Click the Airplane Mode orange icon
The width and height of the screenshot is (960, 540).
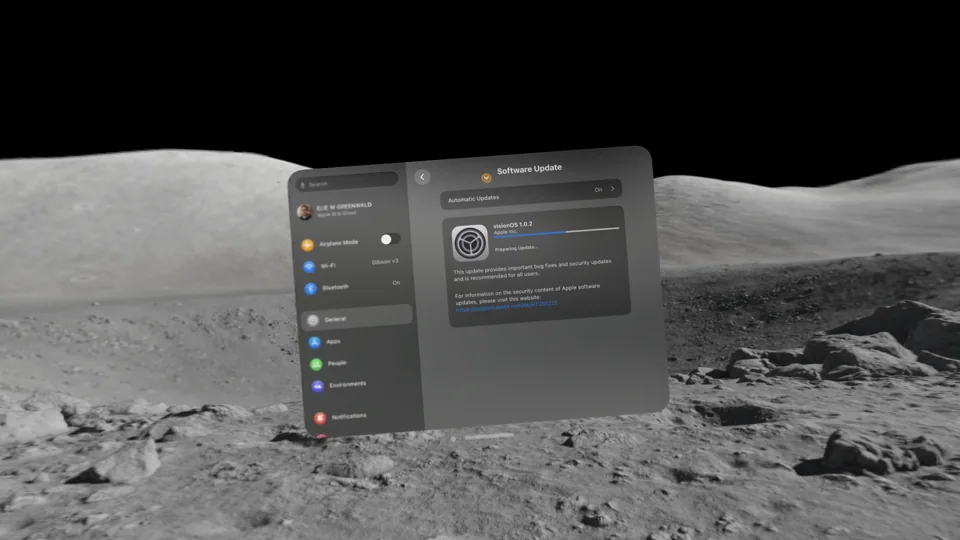tap(308, 244)
